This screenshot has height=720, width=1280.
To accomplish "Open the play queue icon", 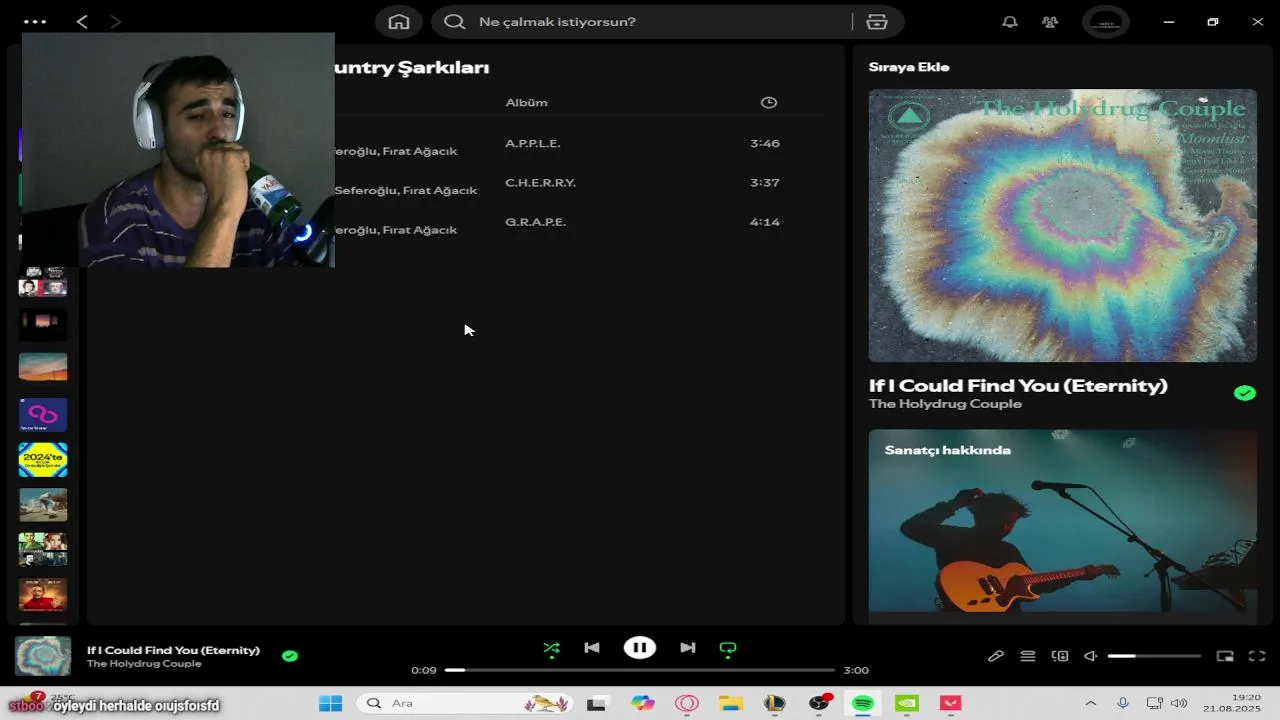I will pyautogui.click(x=1028, y=656).
